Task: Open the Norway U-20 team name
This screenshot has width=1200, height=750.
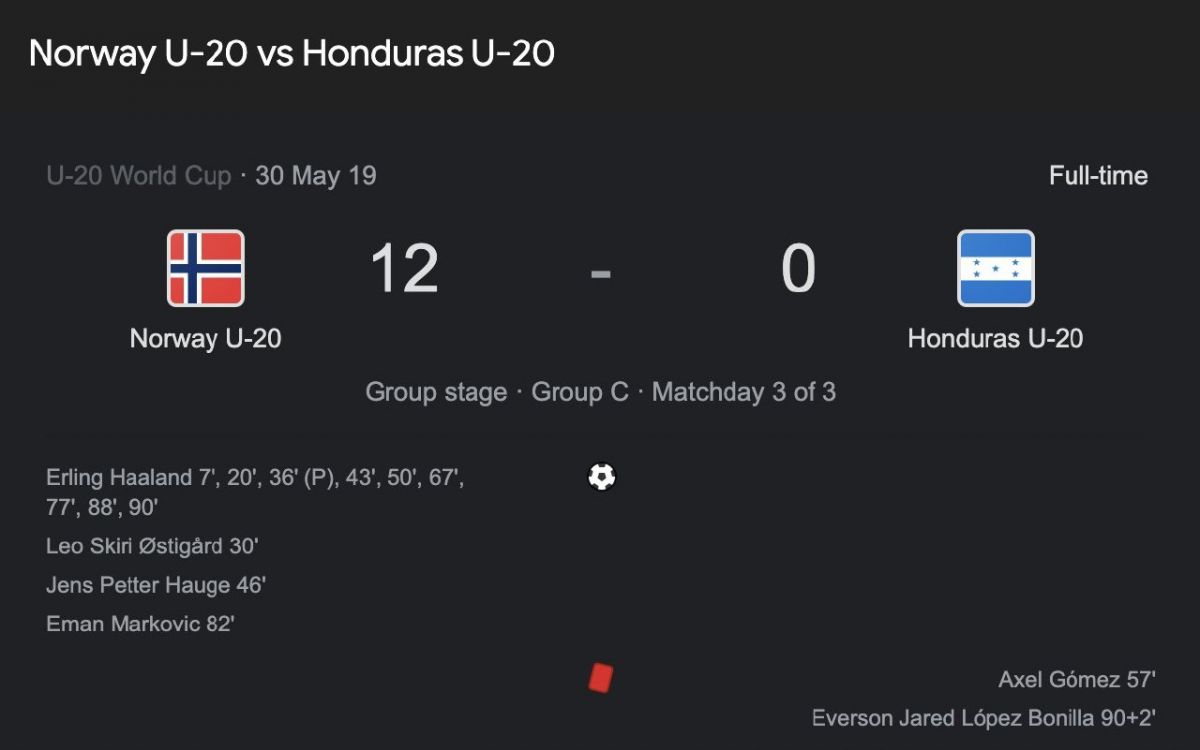Action: click(205, 338)
